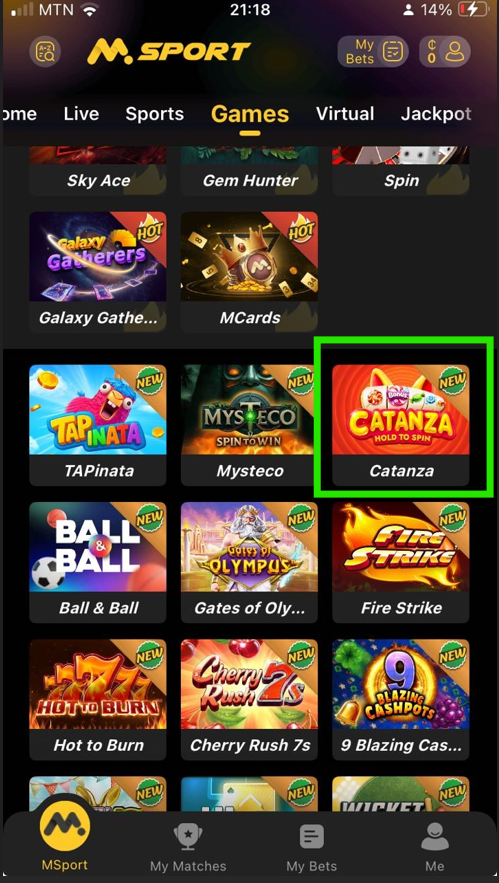The width and height of the screenshot is (499, 883).
Task: Launch the Catanza game
Action: tap(400, 425)
